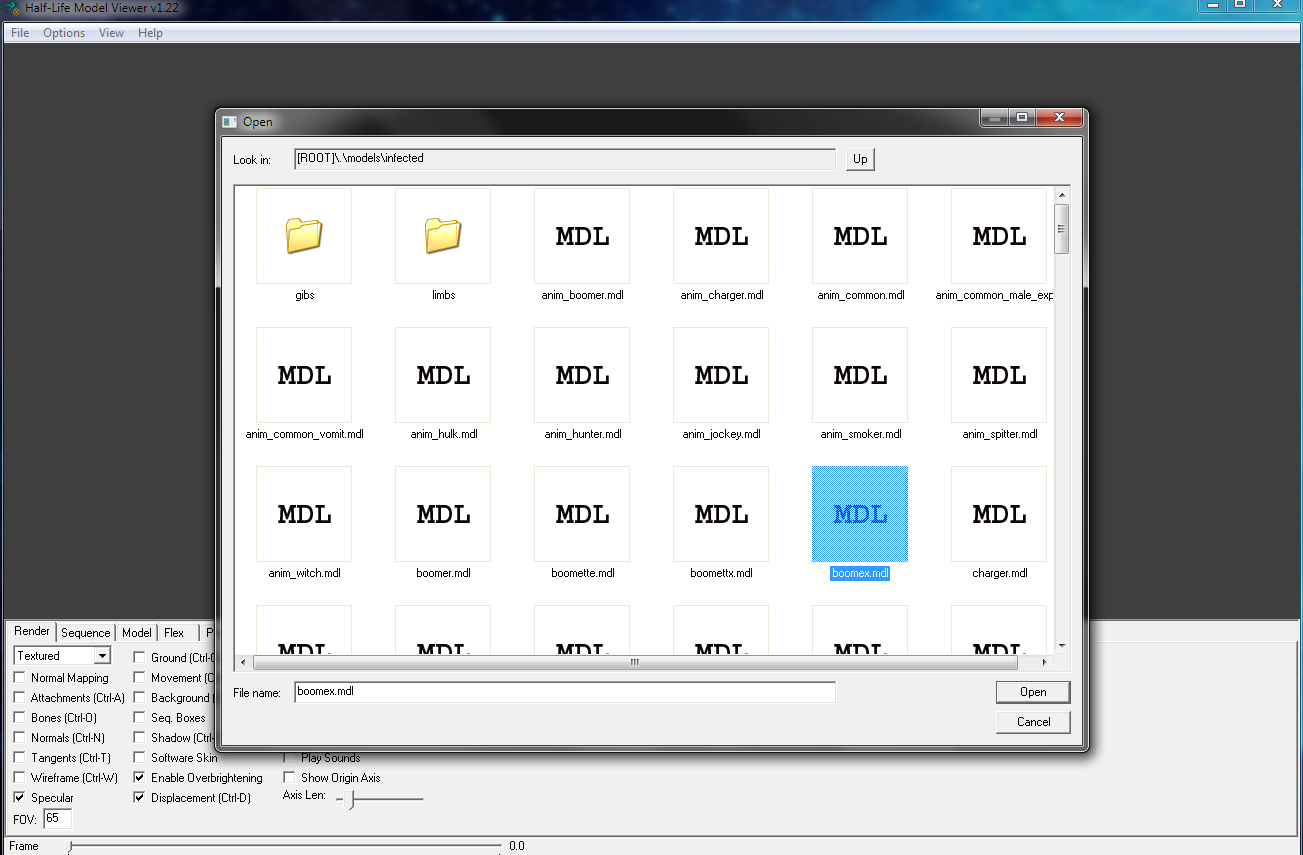Select the anim_hunter.mdl file icon
The image size is (1303, 855).
[582, 375]
